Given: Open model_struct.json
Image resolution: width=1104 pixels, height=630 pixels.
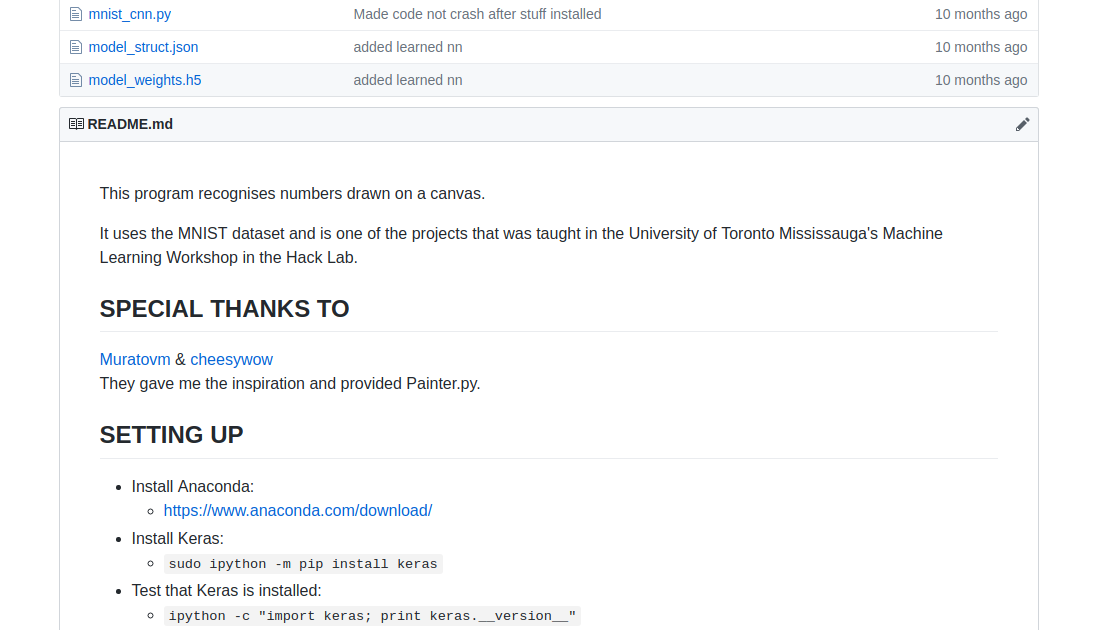Looking at the screenshot, I should point(143,47).
